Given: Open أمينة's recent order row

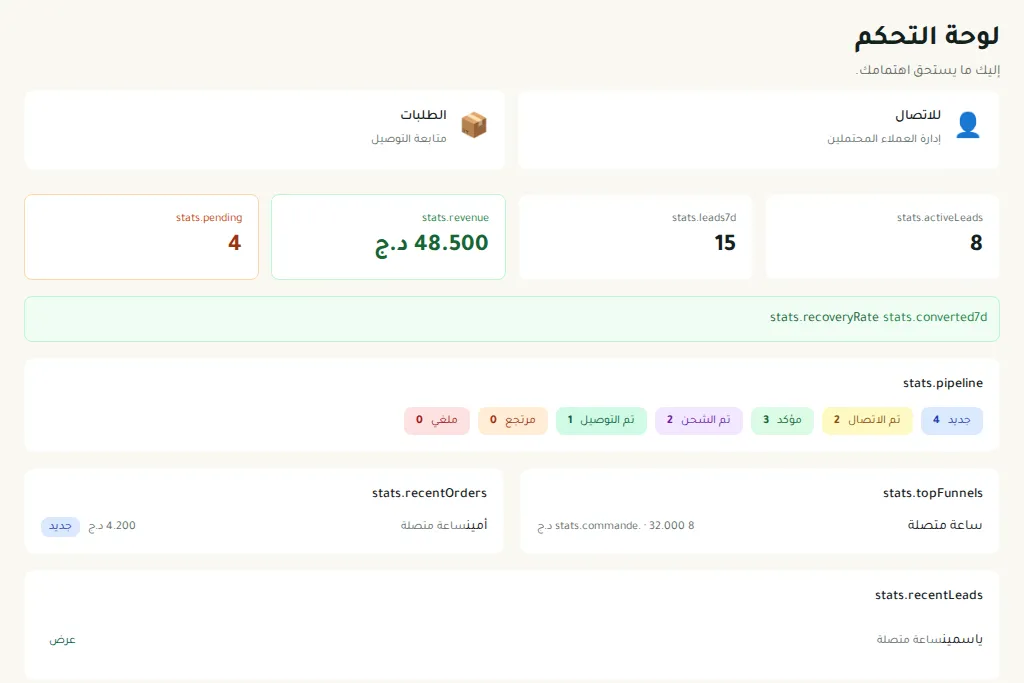Looking at the screenshot, I should 264,526.
